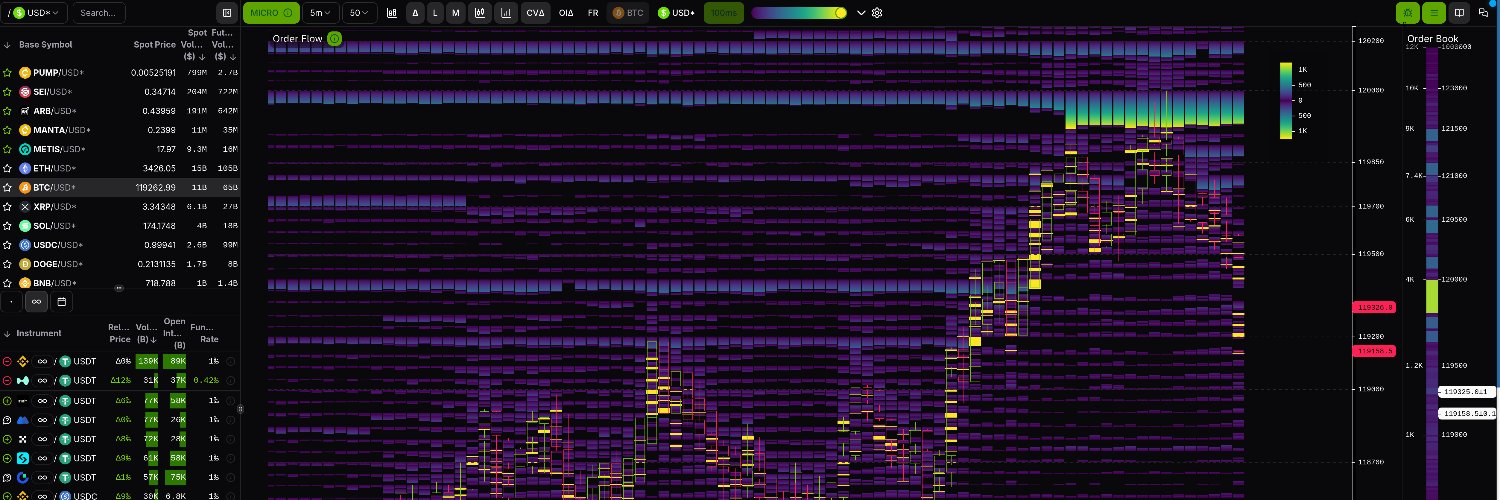Select the calendar dated-futures filter icon
This screenshot has height=500, width=1500.
click(61, 301)
